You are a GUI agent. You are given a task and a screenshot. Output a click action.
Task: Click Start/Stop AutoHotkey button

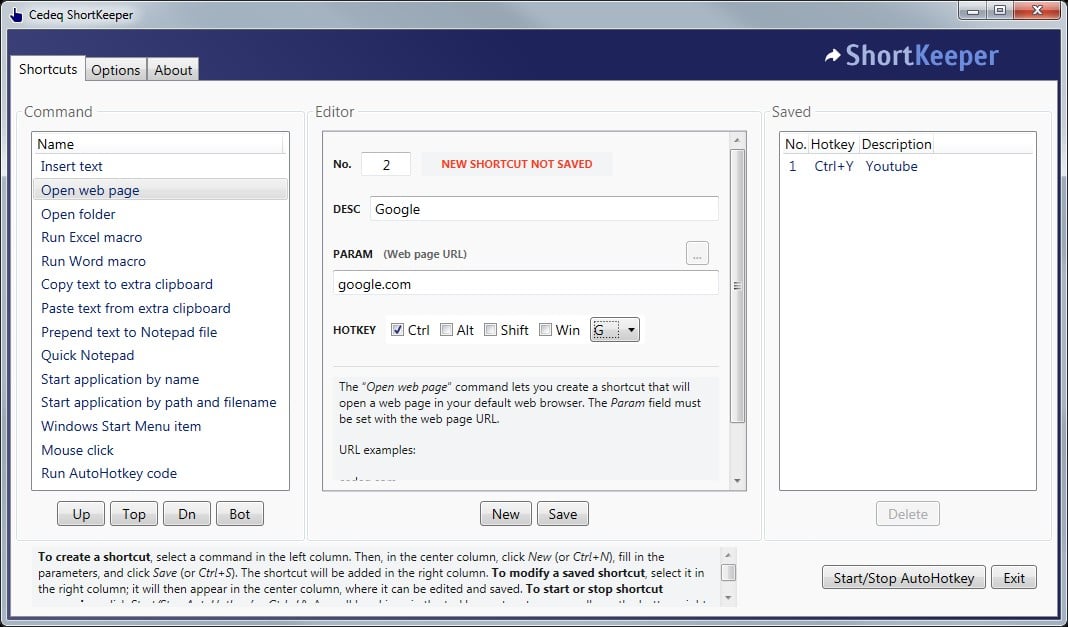point(904,577)
